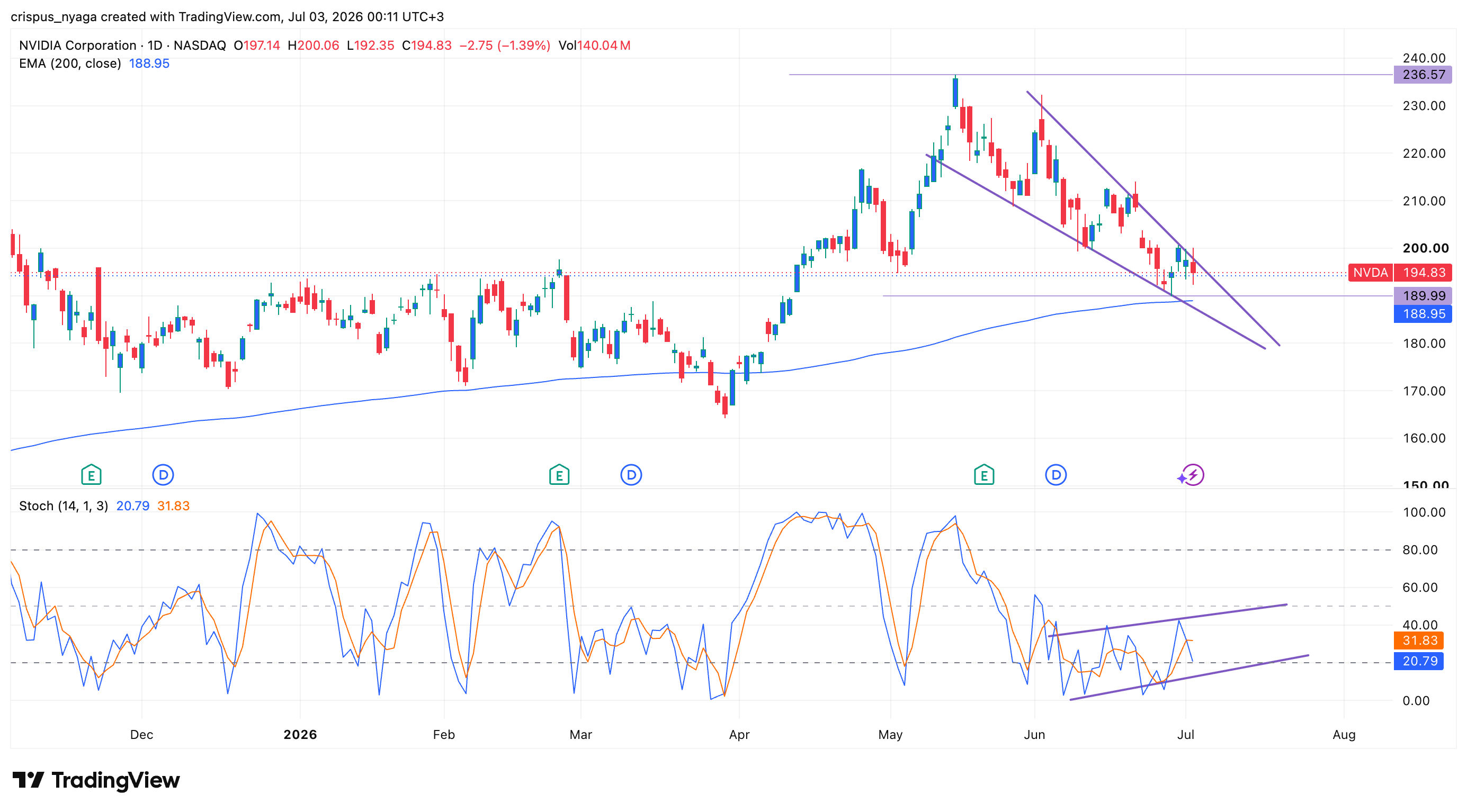Viewport: 1467px width, 812px height.
Task: Select the March dividend D icon
Action: tap(631, 475)
